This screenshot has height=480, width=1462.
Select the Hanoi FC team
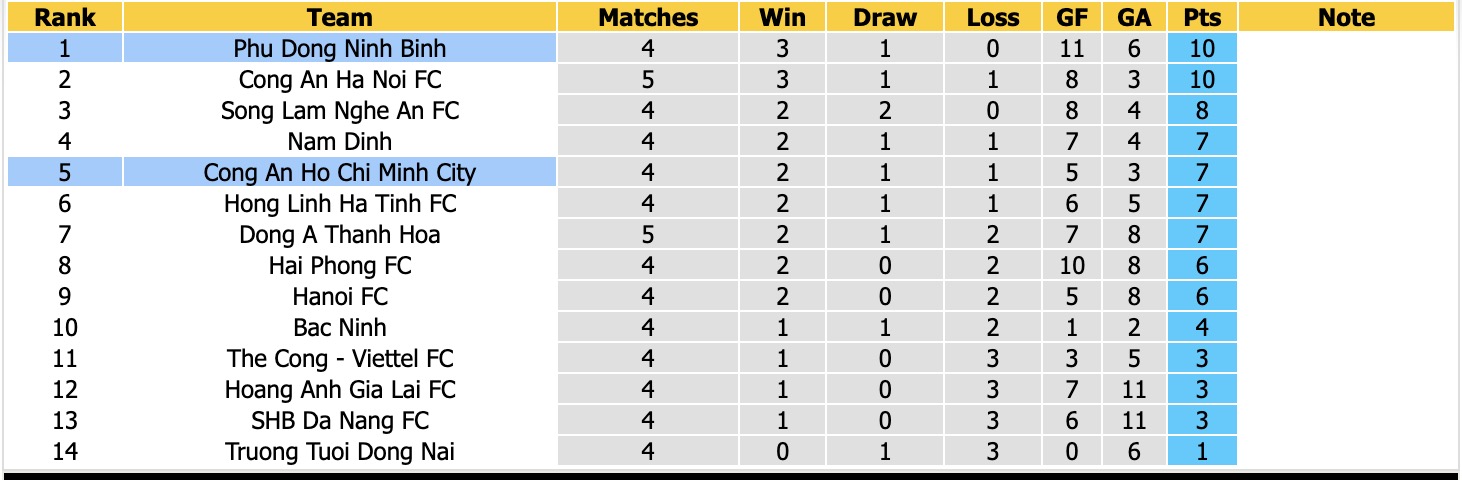[x=340, y=296]
